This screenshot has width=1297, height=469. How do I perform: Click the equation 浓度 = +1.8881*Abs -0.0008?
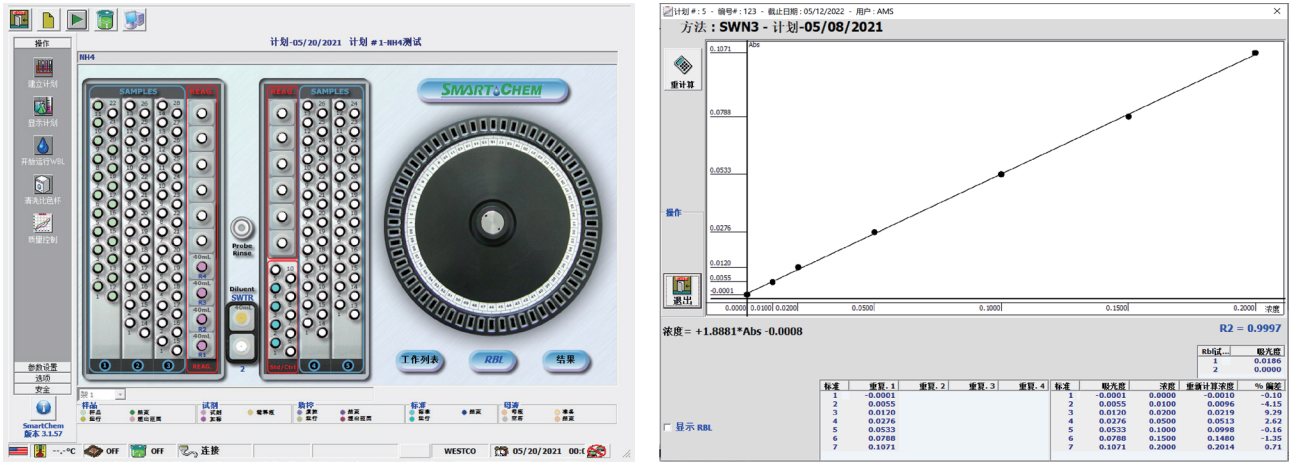(x=732, y=331)
